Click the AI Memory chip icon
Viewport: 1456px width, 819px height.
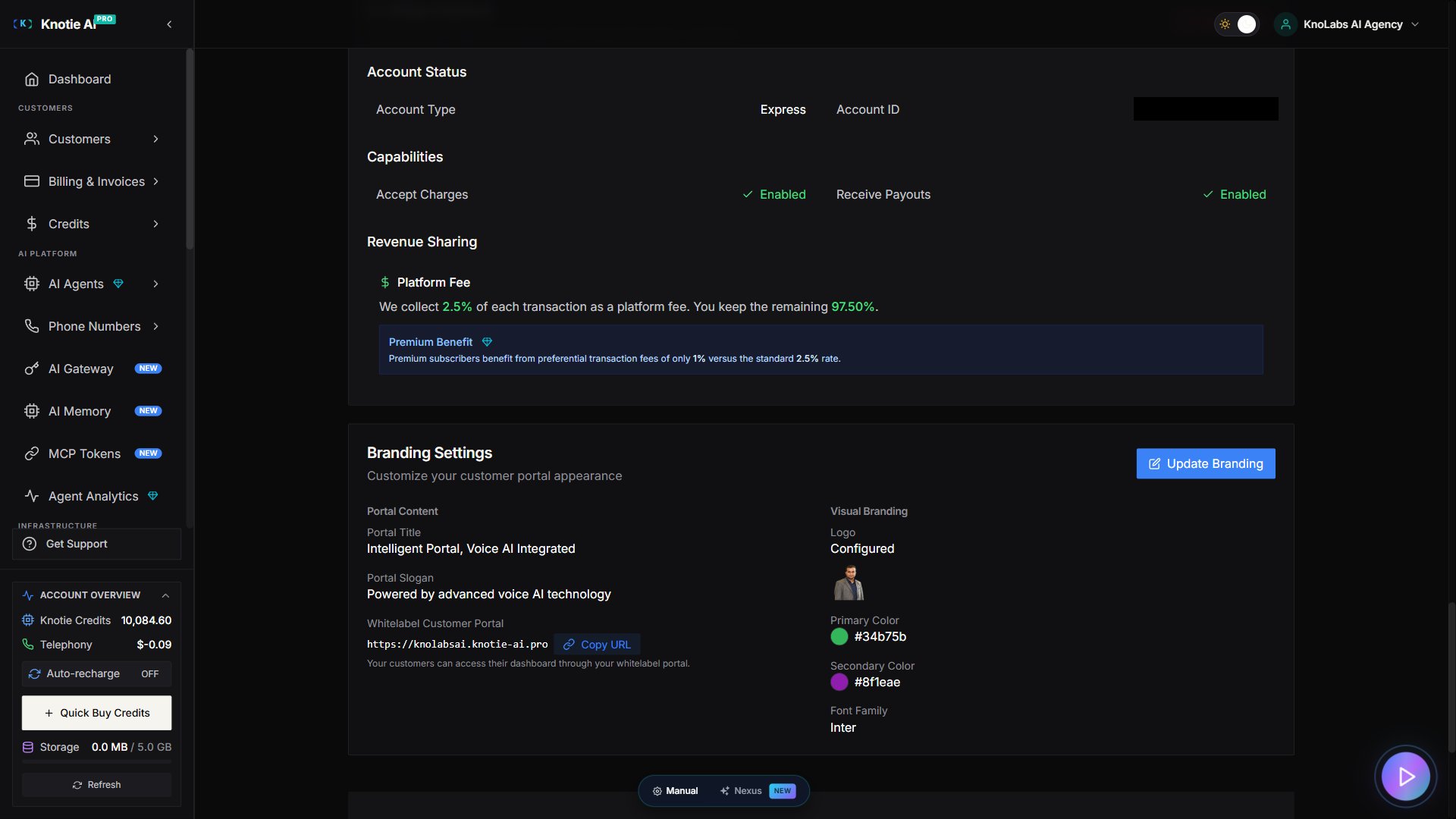click(32, 411)
